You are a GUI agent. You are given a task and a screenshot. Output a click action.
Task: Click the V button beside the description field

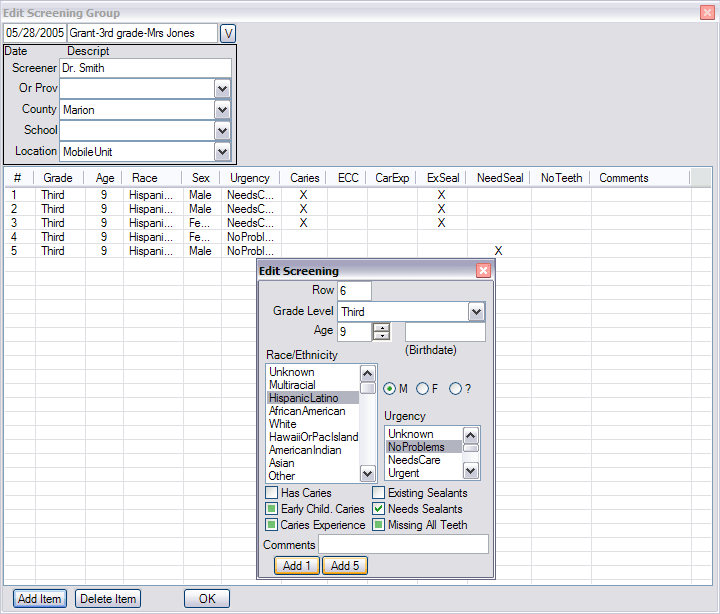point(227,34)
